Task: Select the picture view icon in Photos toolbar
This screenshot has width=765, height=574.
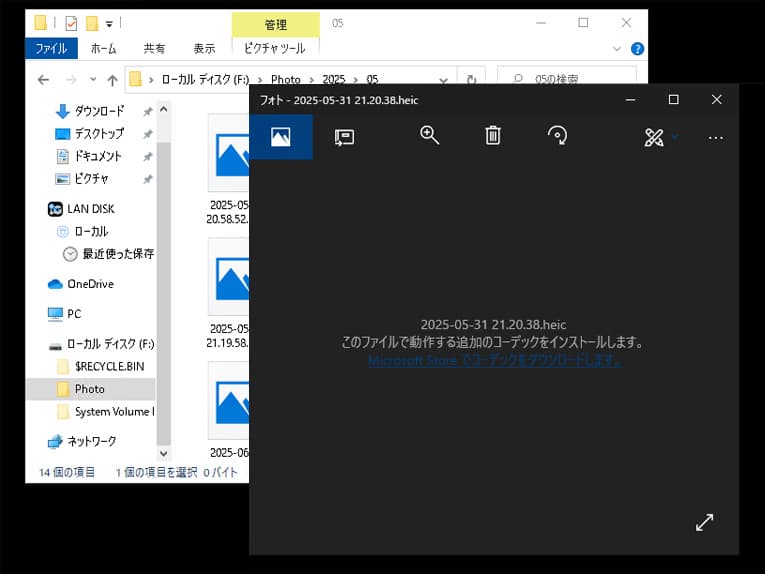Action: click(x=281, y=137)
